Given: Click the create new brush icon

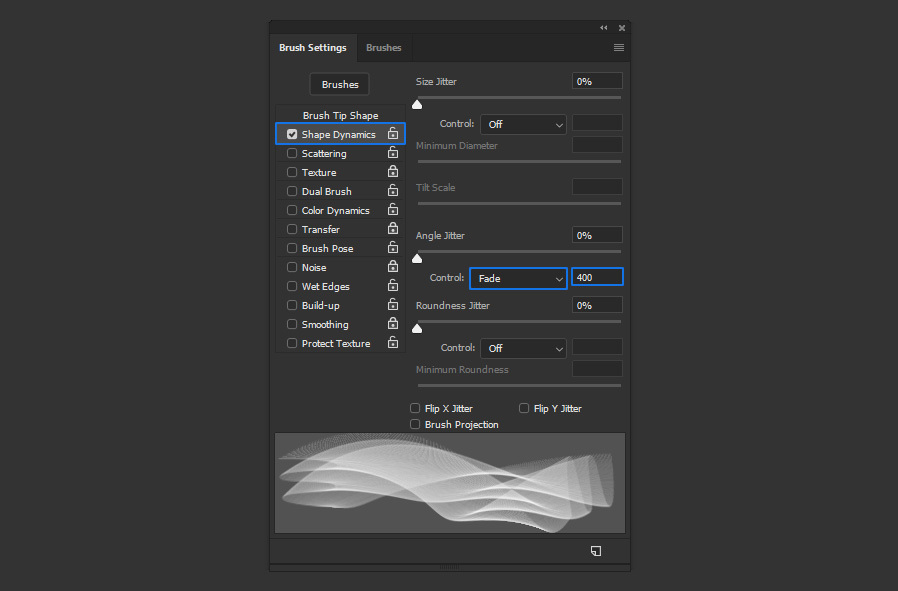Looking at the screenshot, I should click(596, 550).
